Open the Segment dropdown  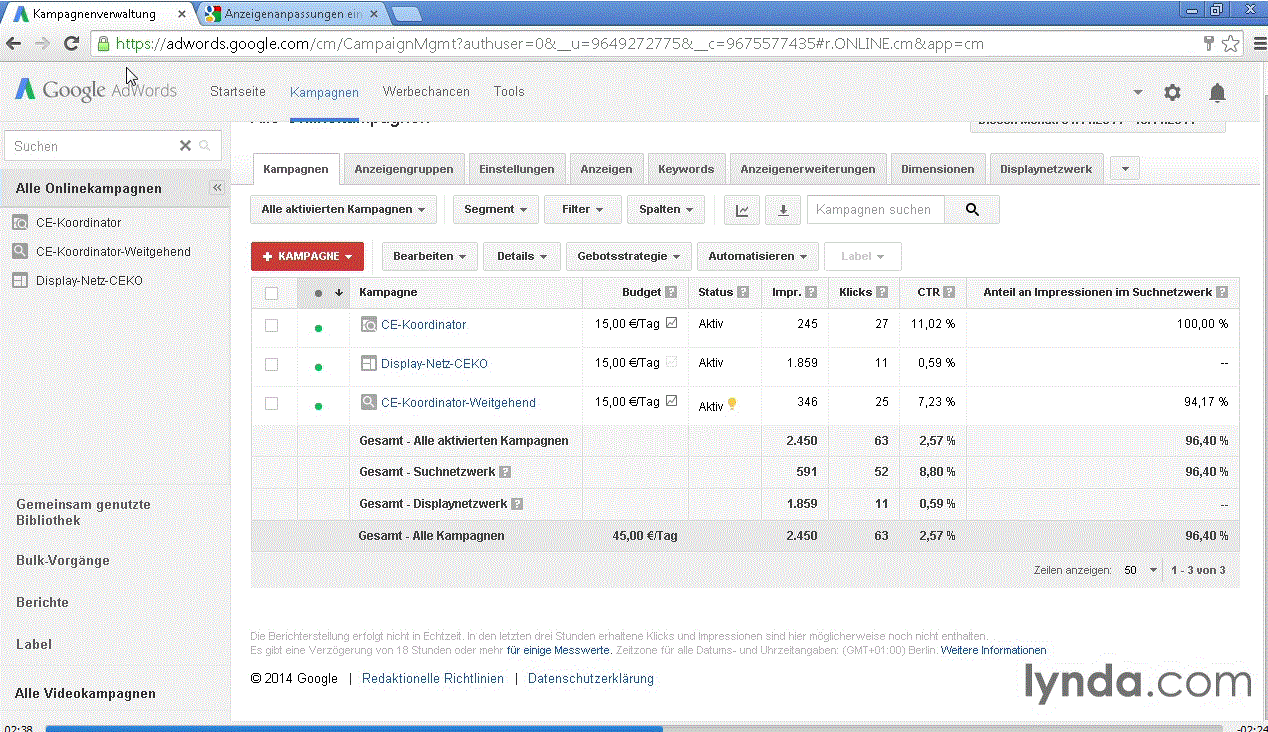point(495,210)
